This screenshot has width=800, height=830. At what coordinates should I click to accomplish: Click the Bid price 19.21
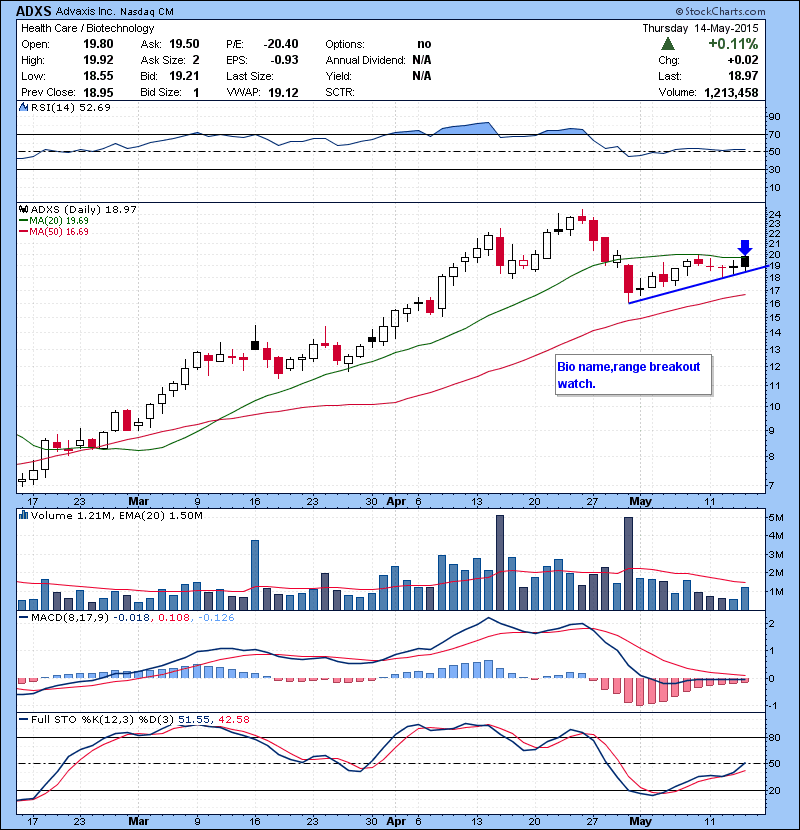click(184, 76)
